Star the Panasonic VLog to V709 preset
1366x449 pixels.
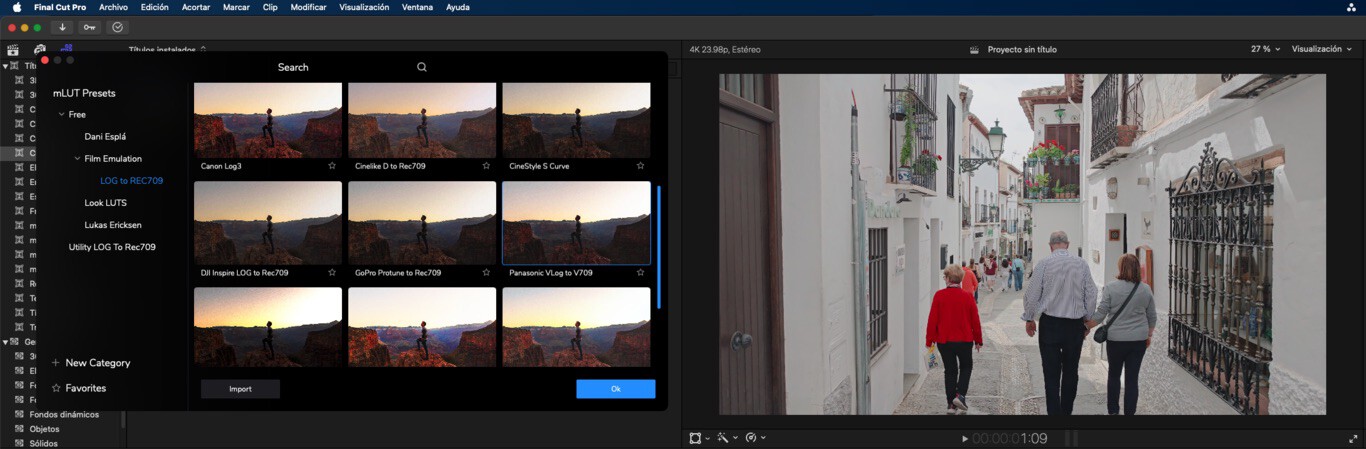click(x=640, y=272)
